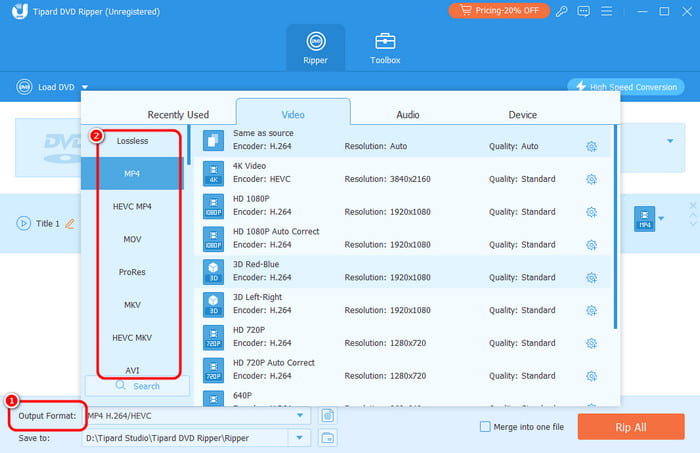Click the profile list scrollbar
Screen dimensions: 700x453
[x=616, y=227]
